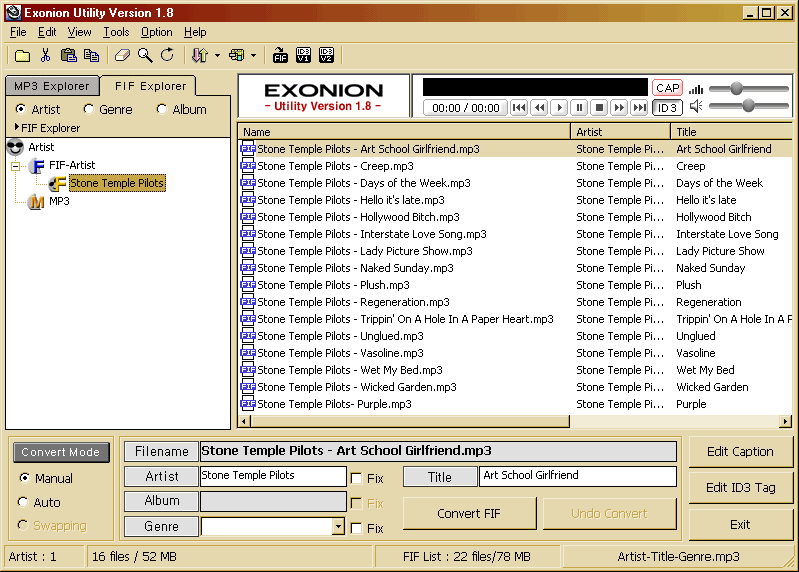Collapse the FIF-Artist tree node
This screenshot has width=799, height=572.
16,166
